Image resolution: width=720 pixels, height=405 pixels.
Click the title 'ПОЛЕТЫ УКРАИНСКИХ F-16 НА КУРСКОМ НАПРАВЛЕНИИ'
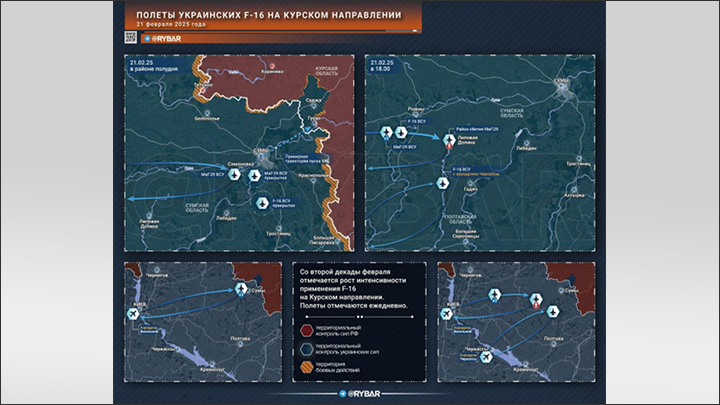pyautogui.click(x=269, y=15)
